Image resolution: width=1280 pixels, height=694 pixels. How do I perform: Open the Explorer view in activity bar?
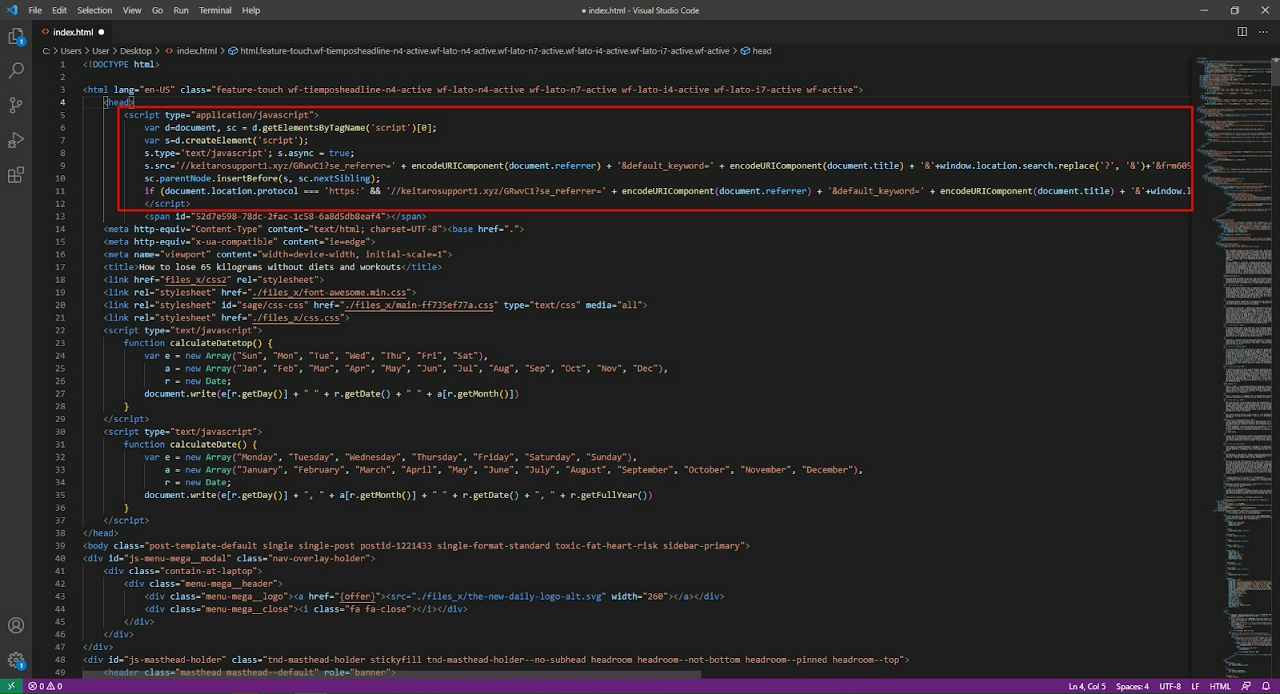tap(16, 37)
